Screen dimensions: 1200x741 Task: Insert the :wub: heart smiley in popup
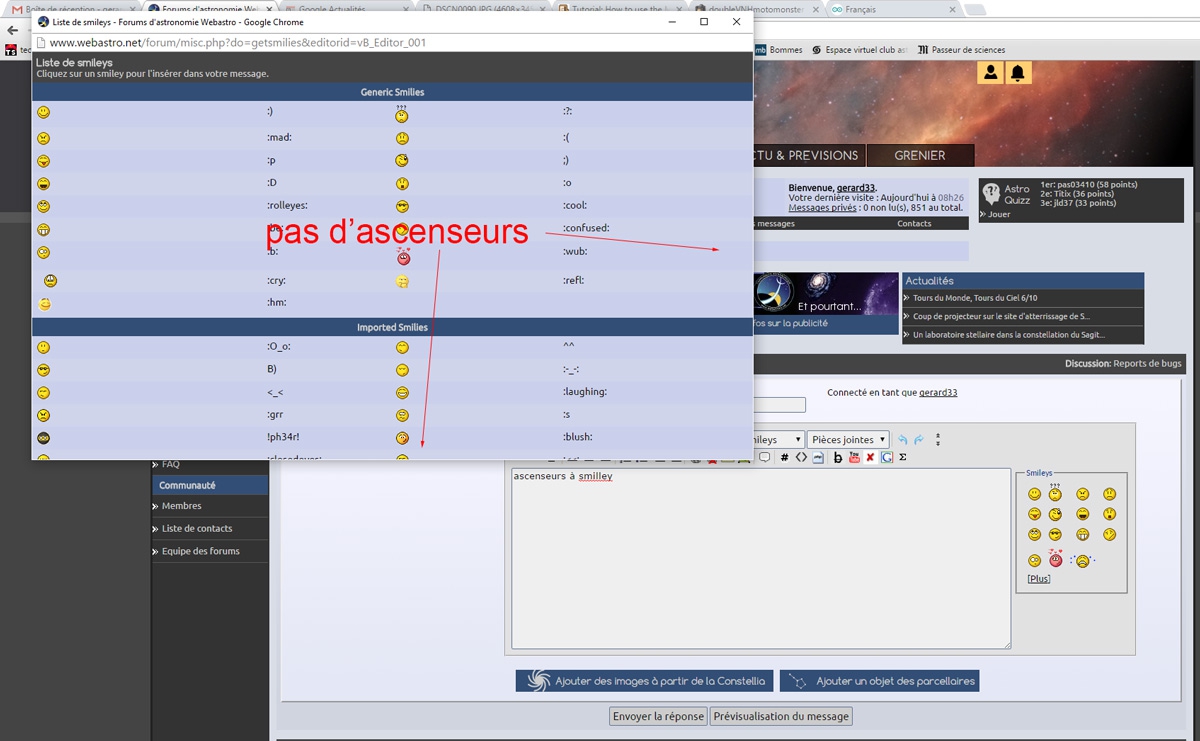coord(403,256)
